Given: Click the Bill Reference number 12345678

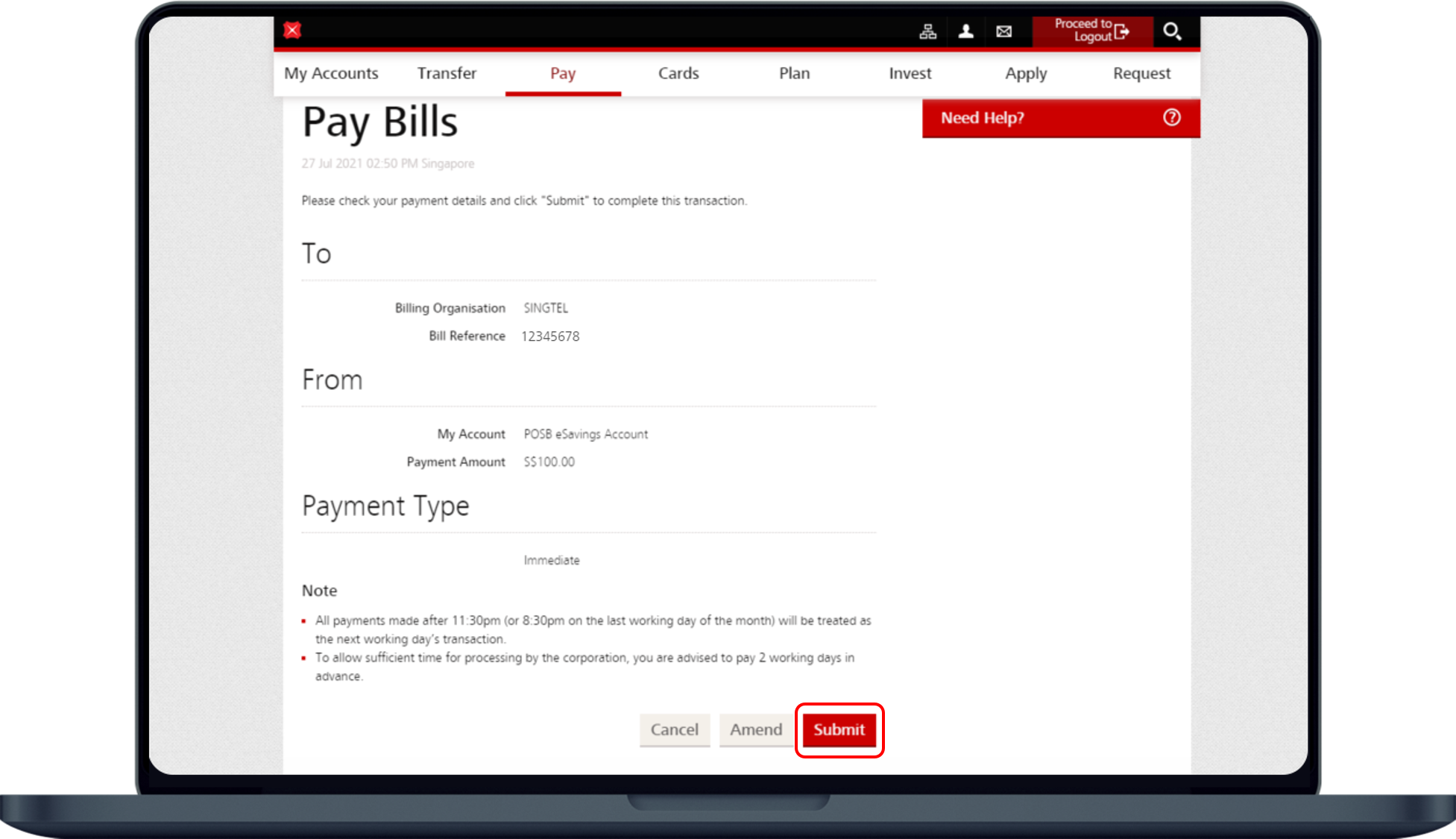Looking at the screenshot, I should click(550, 336).
